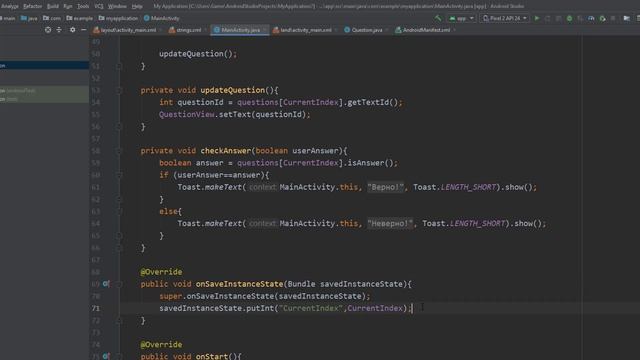This screenshot has height=360, width=640.
Task: Select the com breadcrumb folder
Action: click(52, 18)
